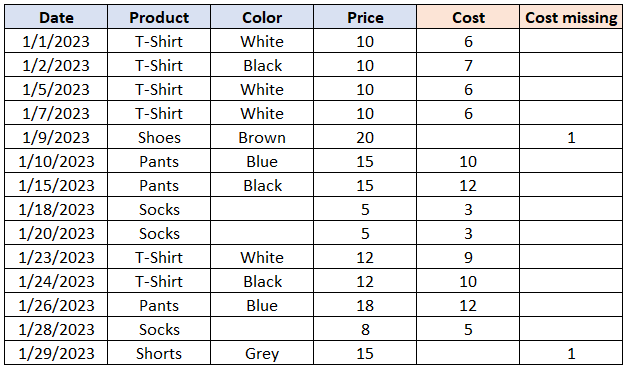This screenshot has height=367, width=627.
Task: Click the Color column header
Action: point(262,17)
